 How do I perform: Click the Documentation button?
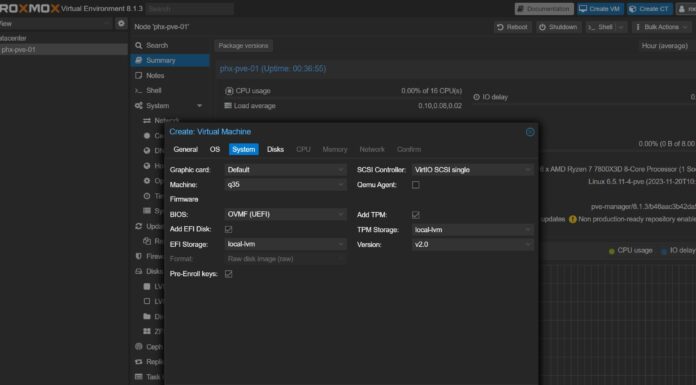[544, 9]
